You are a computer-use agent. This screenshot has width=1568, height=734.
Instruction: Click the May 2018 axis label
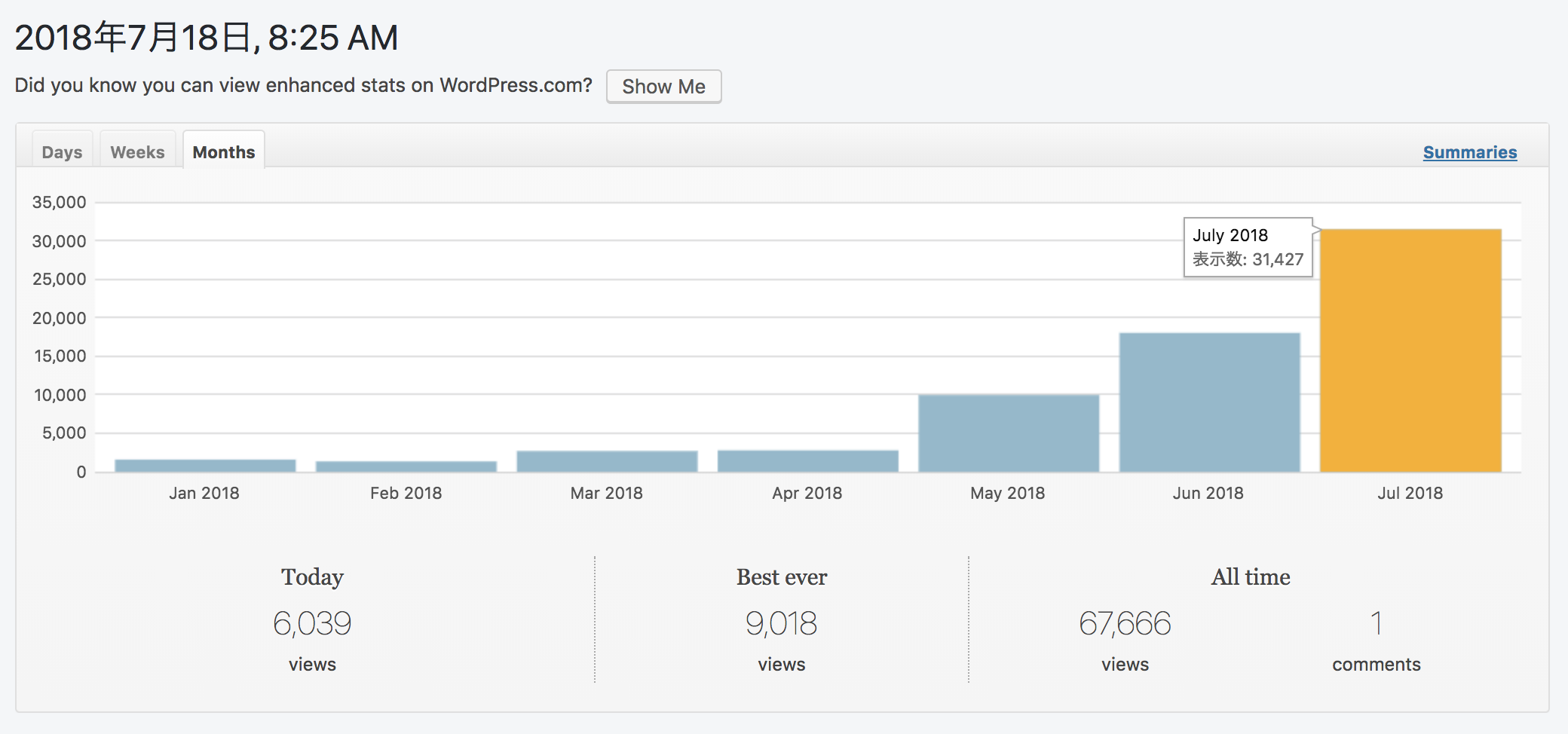click(1008, 493)
